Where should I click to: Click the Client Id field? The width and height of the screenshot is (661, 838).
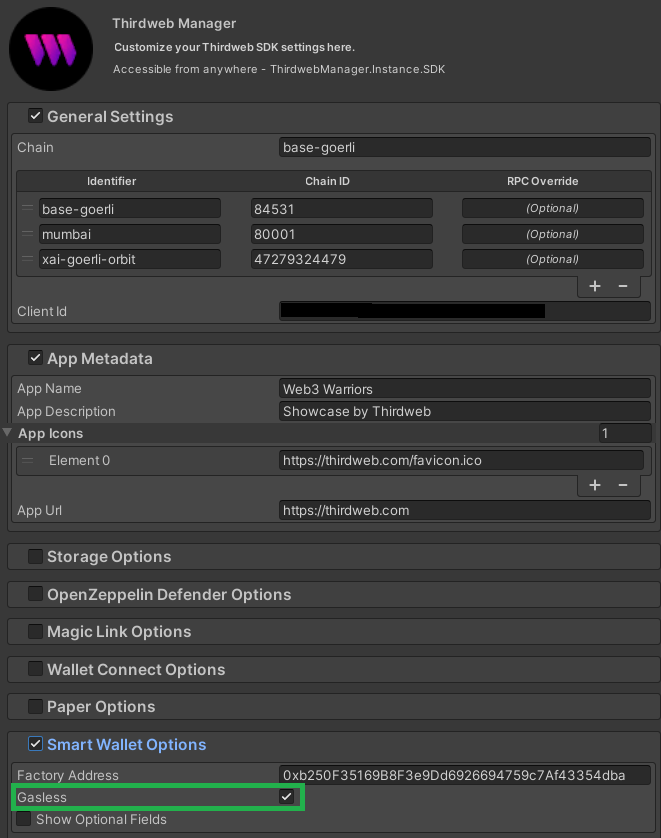(464, 311)
